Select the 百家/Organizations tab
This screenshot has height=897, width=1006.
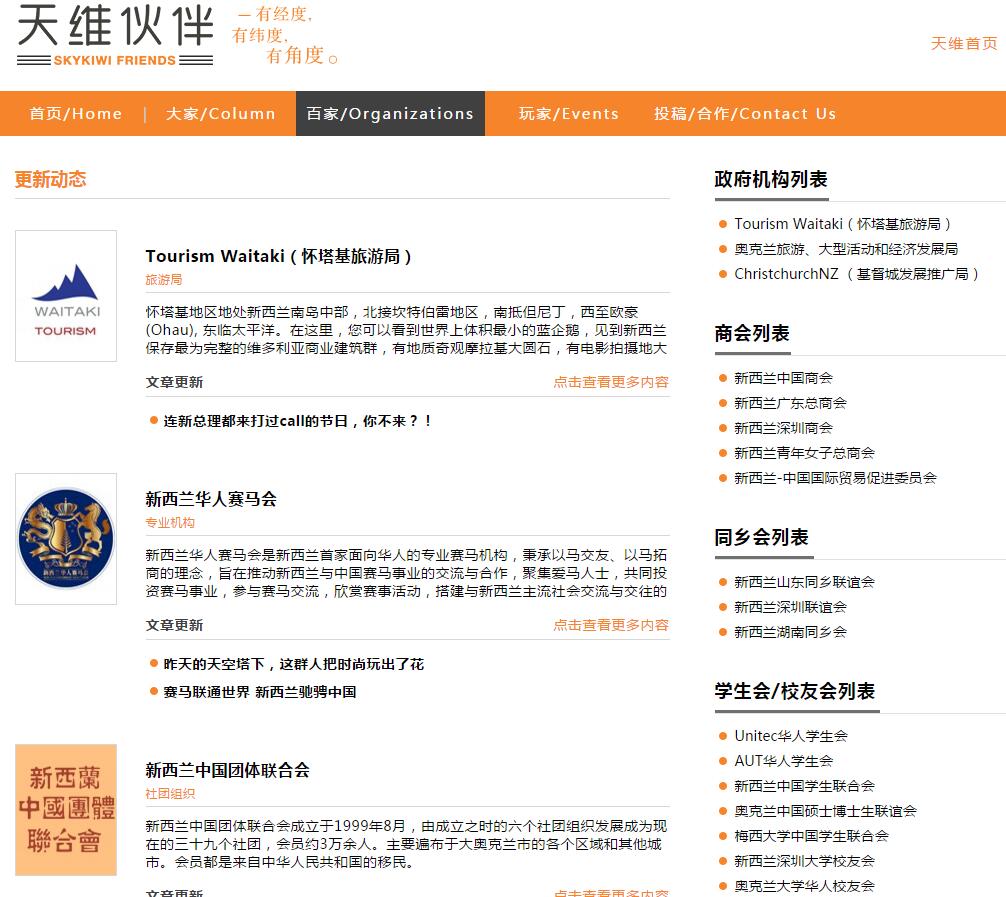(x=390, y=114)
